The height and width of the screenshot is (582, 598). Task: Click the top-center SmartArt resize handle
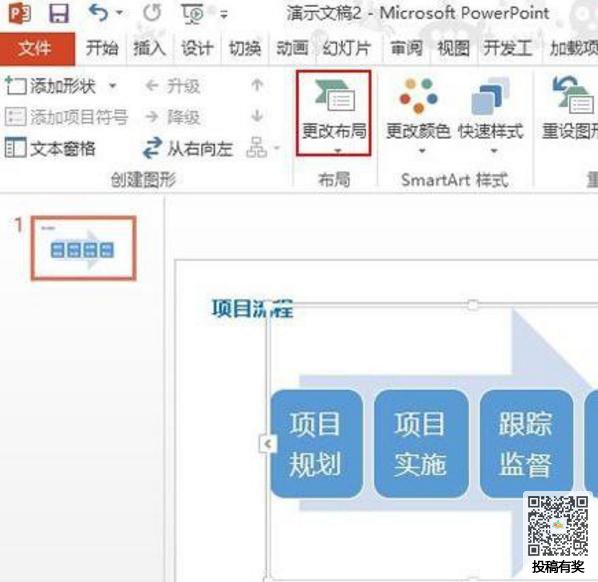click(472, 305)
